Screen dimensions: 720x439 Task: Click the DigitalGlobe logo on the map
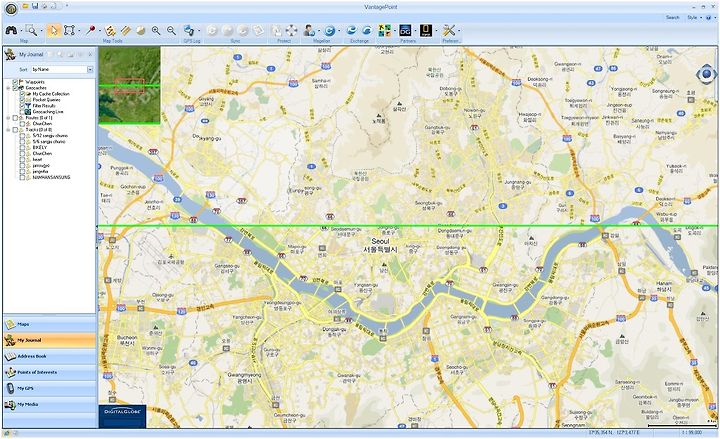(122, 416)
